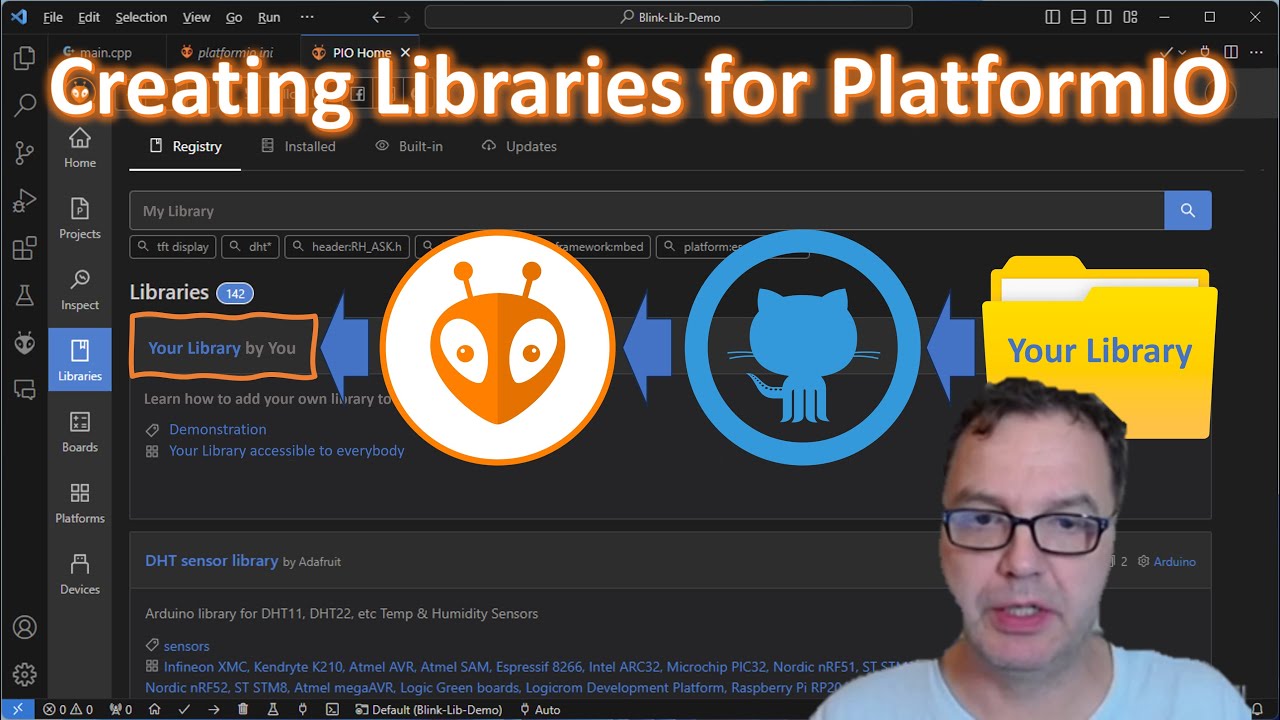
Task: Click the build checkmark in editor toolbar
Action: pos(1166,52)
